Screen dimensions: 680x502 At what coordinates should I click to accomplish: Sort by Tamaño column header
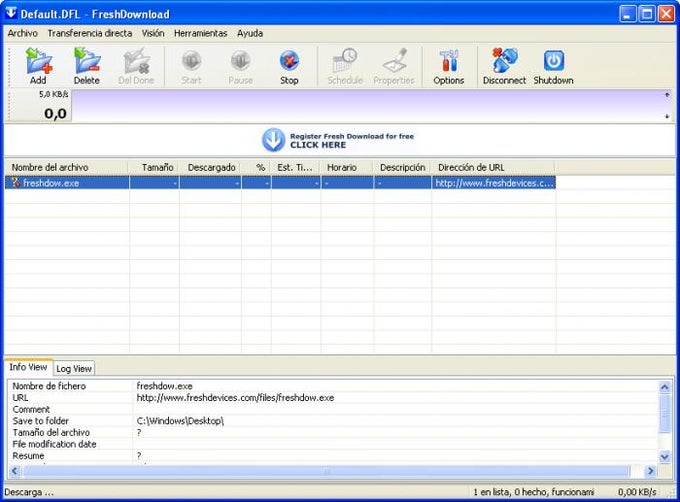154,167
